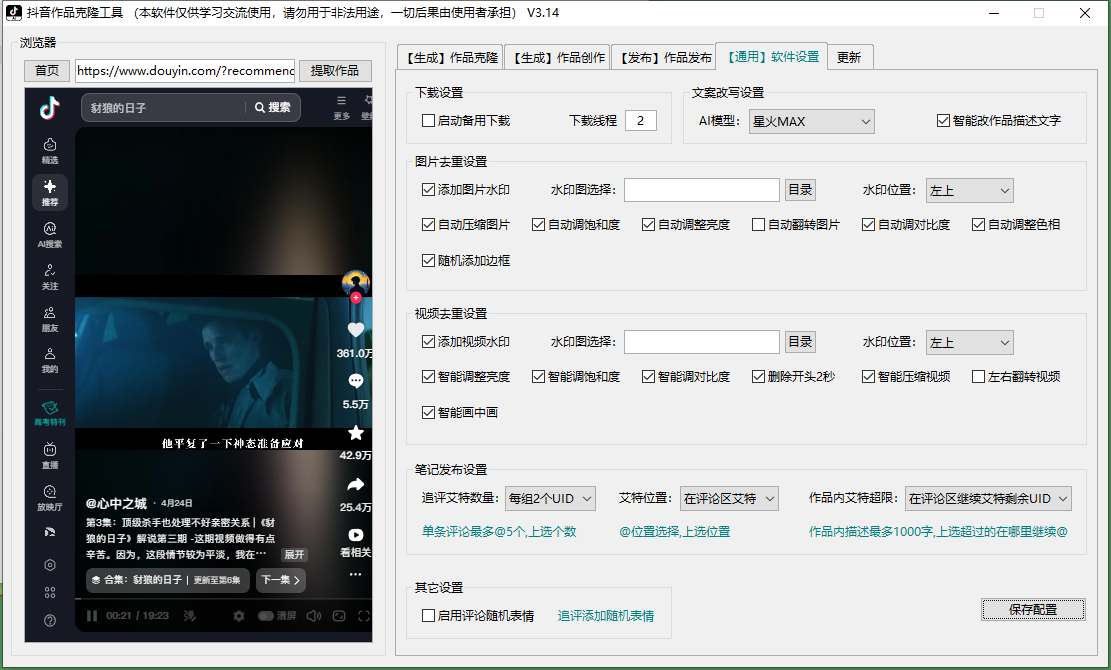The width and height of the screenshot is (1111, 670).
Task: Open the AI搜索 feature in sidebar
Action: point(49,232)
